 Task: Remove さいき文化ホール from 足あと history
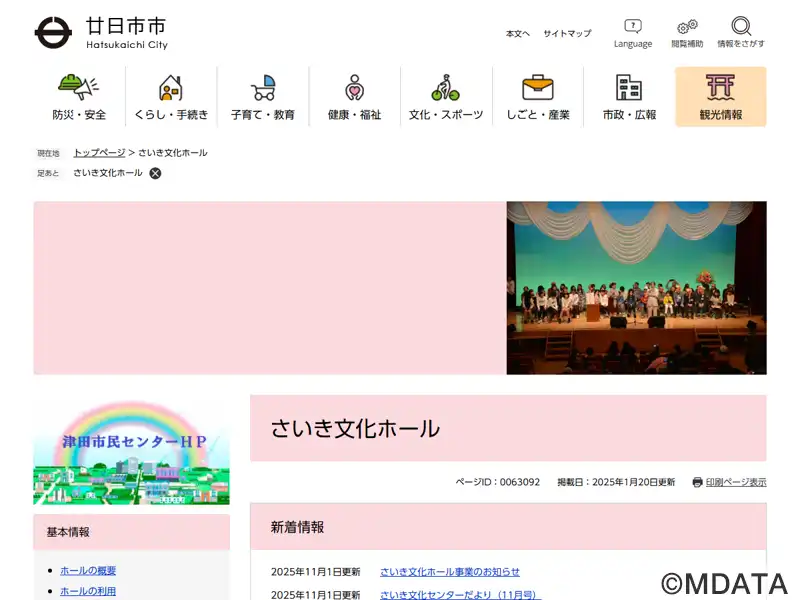[x=155, y=173]
